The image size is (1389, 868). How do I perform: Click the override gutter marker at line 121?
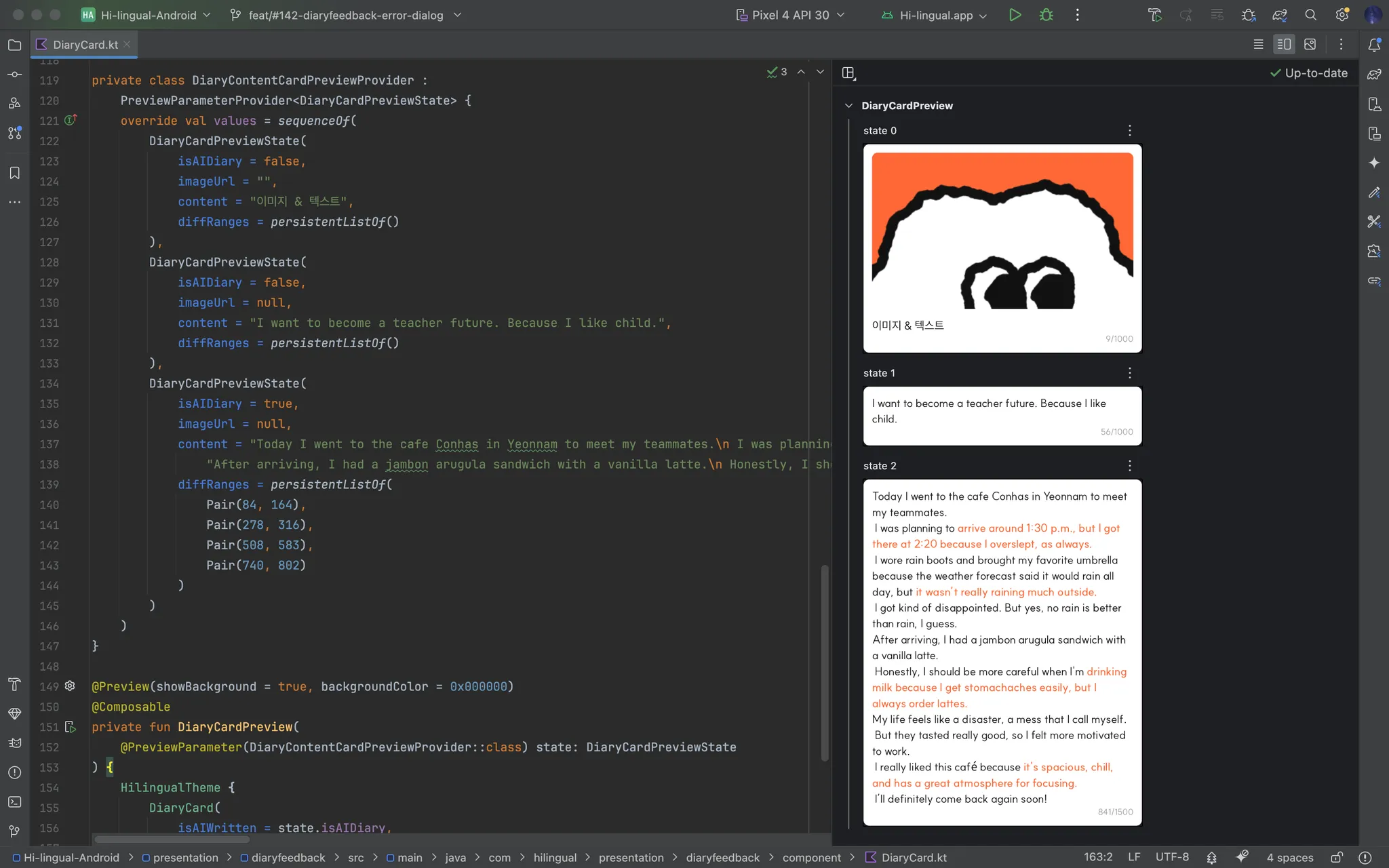click(70, 121)
